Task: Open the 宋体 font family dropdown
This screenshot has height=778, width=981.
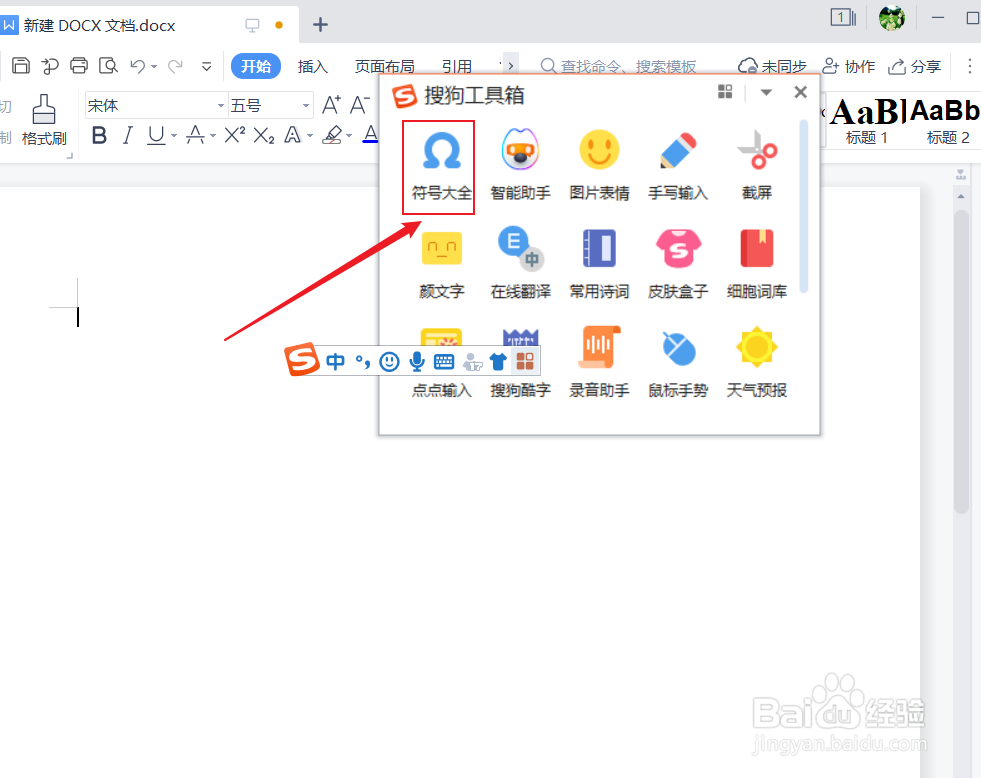Action: [x=150, y=103]
